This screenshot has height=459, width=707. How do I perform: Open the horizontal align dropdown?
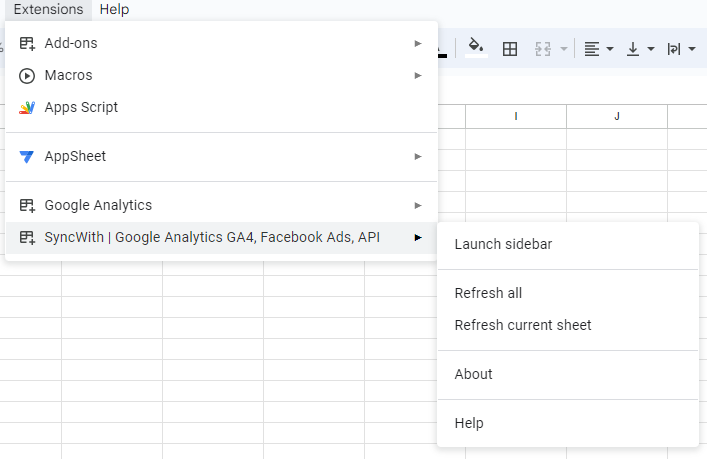[x=598, y=49]
